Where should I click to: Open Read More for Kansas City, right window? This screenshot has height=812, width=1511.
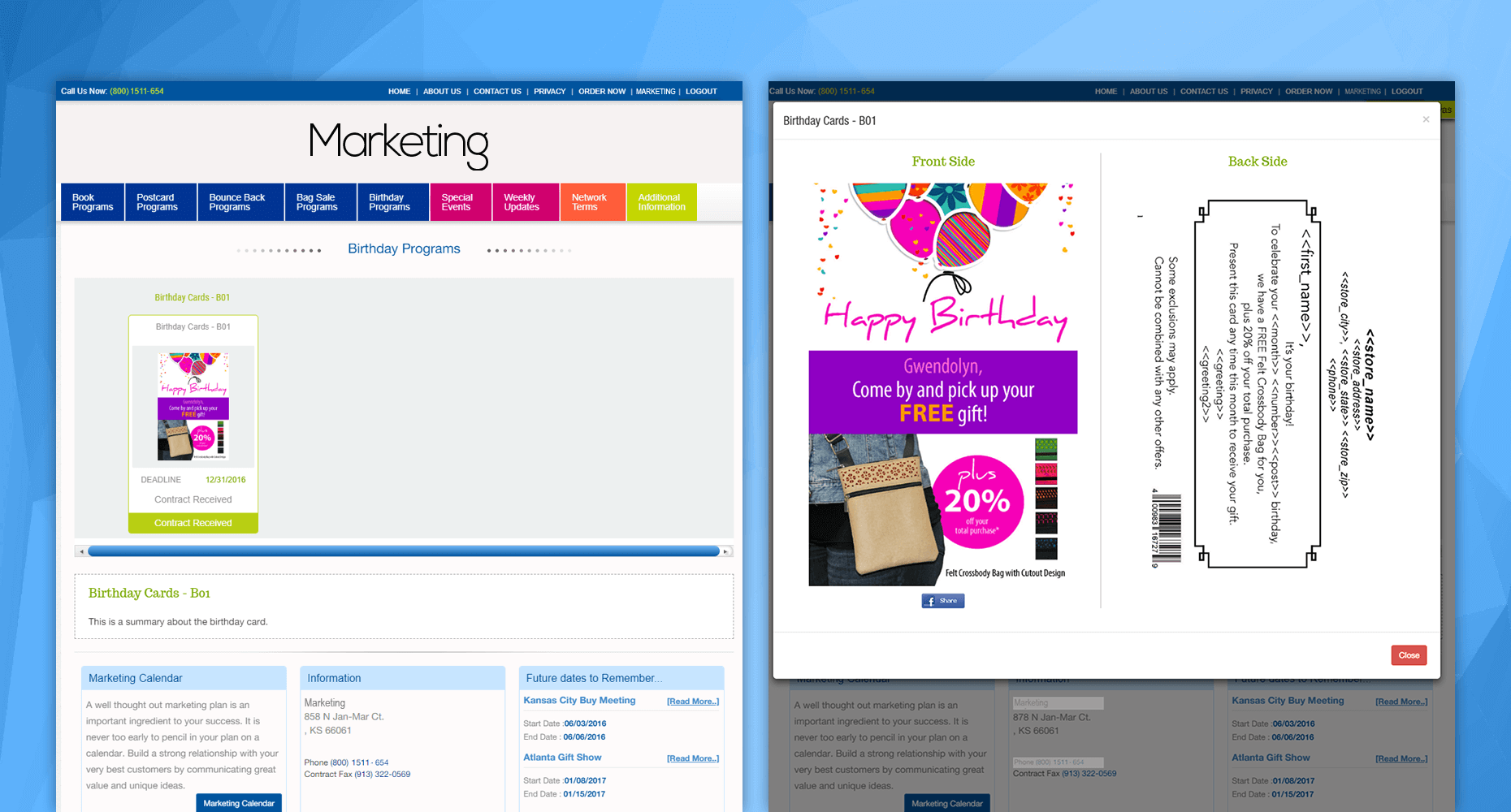click(1401, 702)
